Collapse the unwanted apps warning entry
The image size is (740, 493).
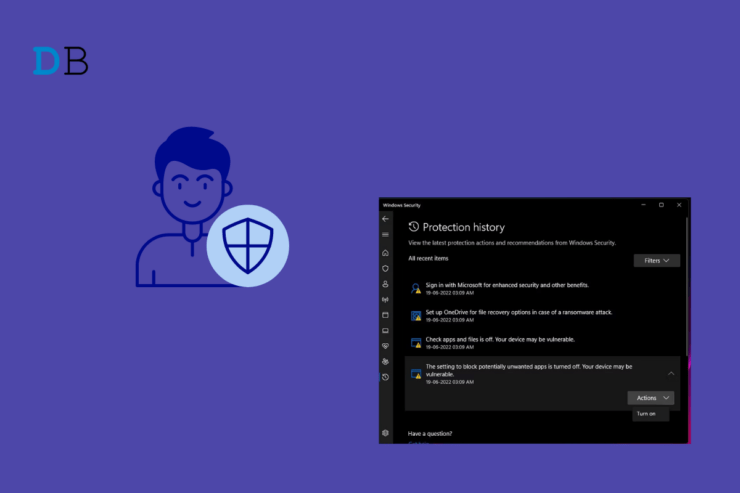[x=670, y=373]
